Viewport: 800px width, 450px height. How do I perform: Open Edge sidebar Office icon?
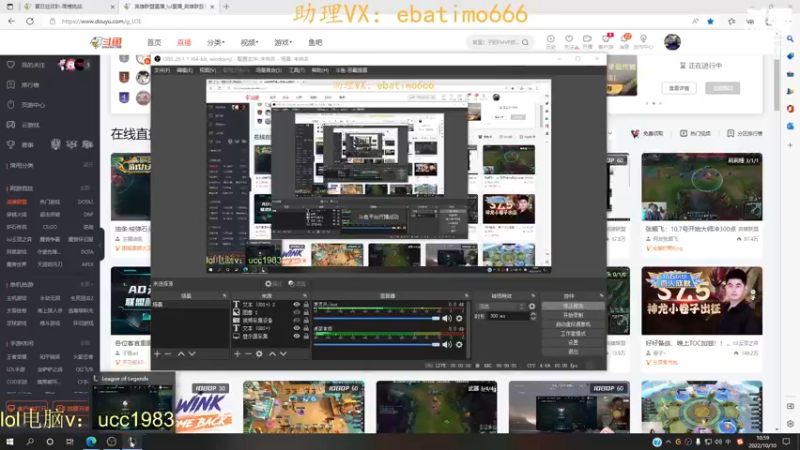(x=790, y=109)
